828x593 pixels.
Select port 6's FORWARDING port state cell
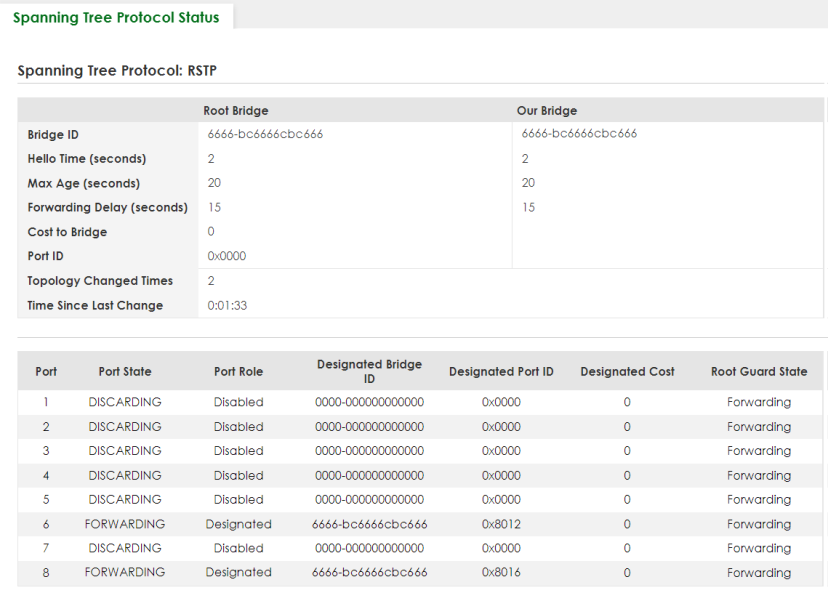pos(125,524)
